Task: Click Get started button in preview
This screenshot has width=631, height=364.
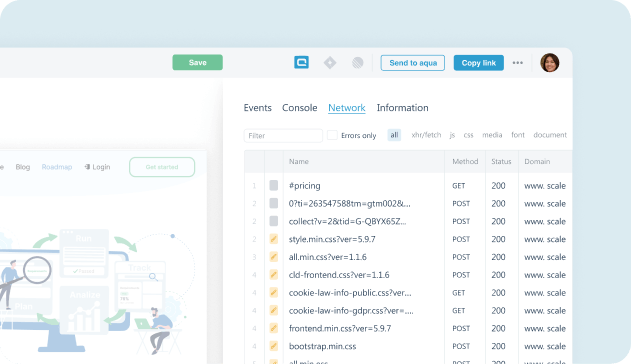Action: pos(162,167)
